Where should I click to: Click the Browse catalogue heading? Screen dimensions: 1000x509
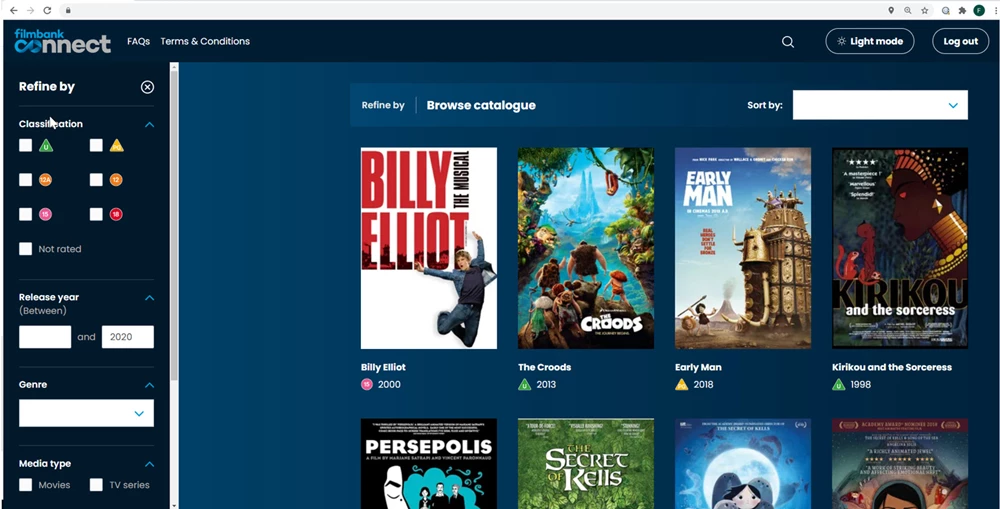(x=481, y=105)
